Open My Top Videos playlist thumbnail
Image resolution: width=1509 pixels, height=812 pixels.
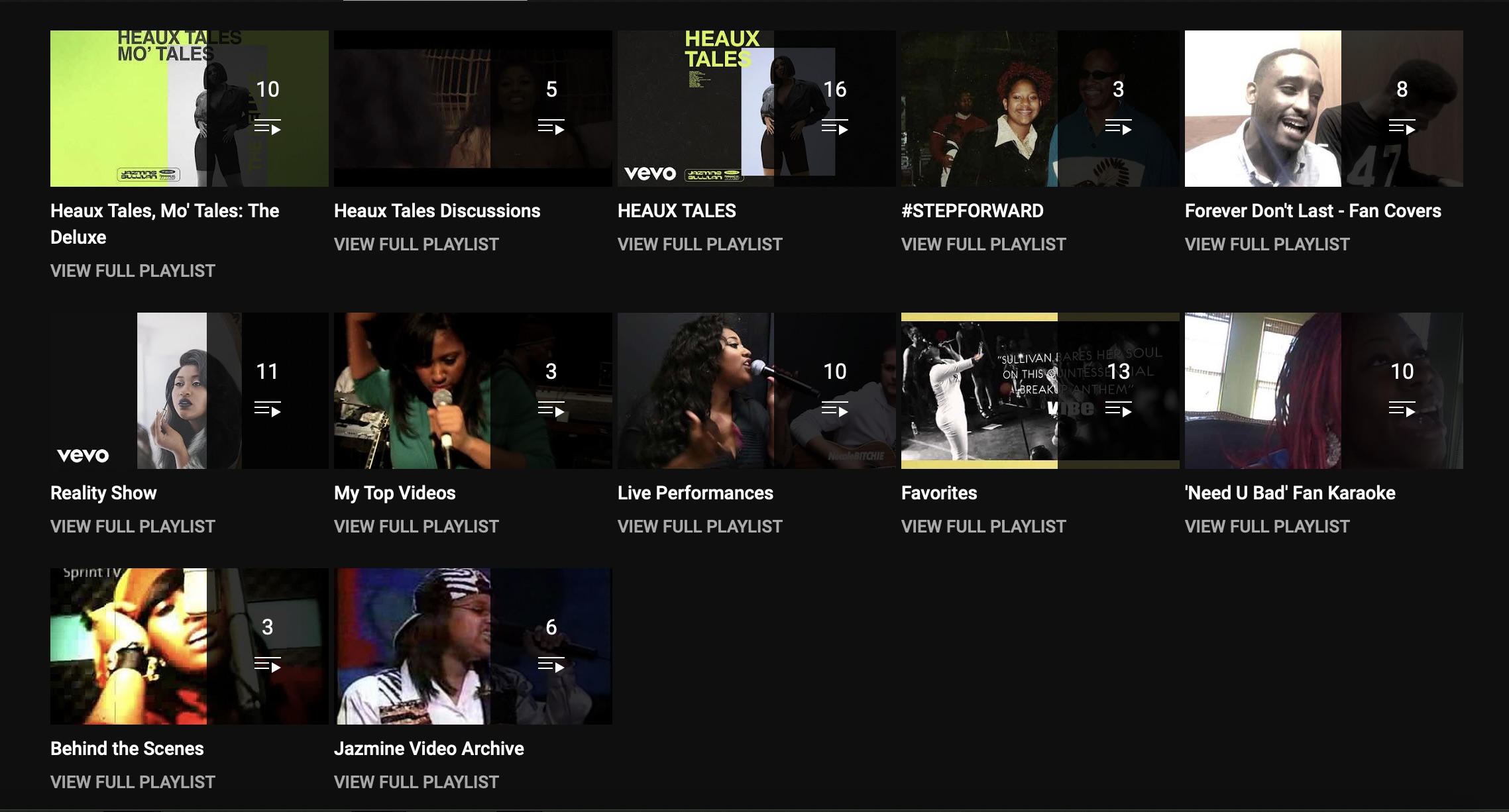click(x=473, y=391)
